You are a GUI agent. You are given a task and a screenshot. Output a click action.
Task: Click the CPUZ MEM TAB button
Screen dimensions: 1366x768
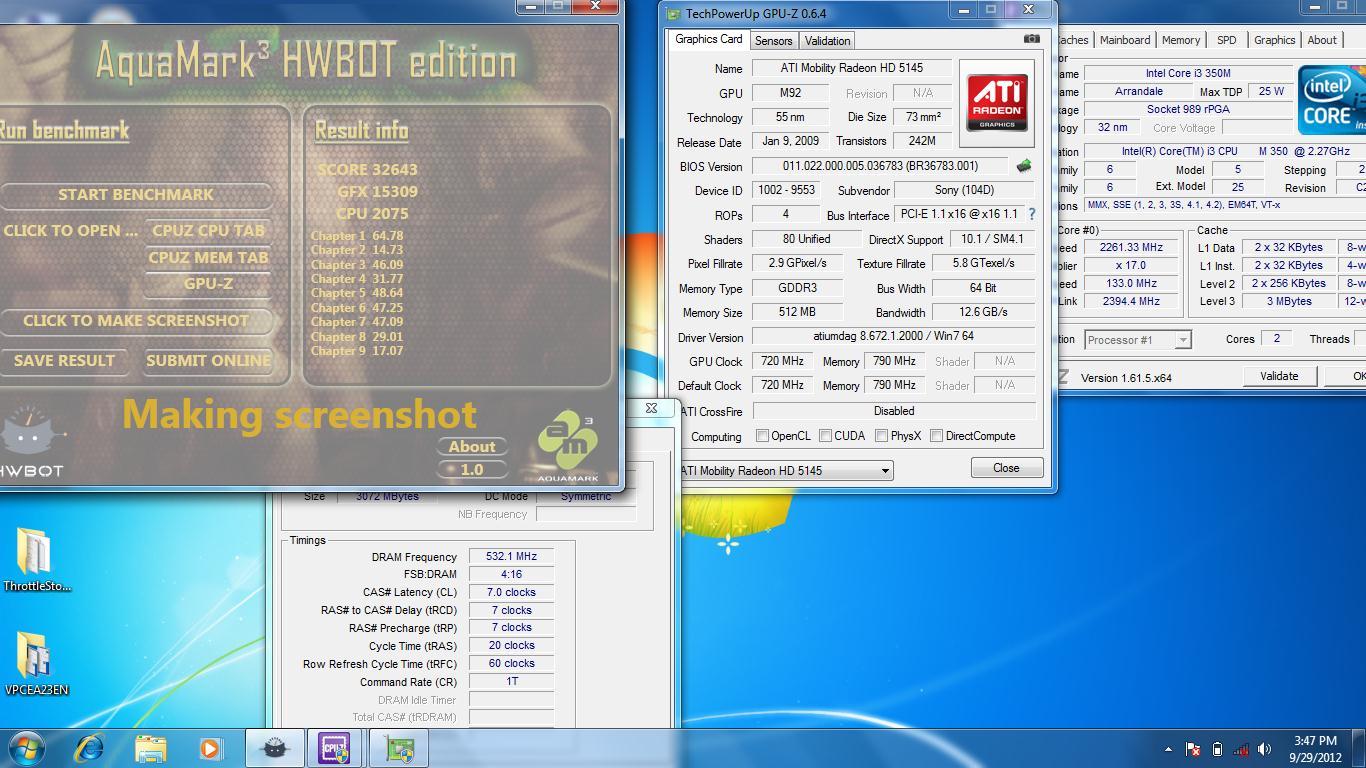coord(208,257)
